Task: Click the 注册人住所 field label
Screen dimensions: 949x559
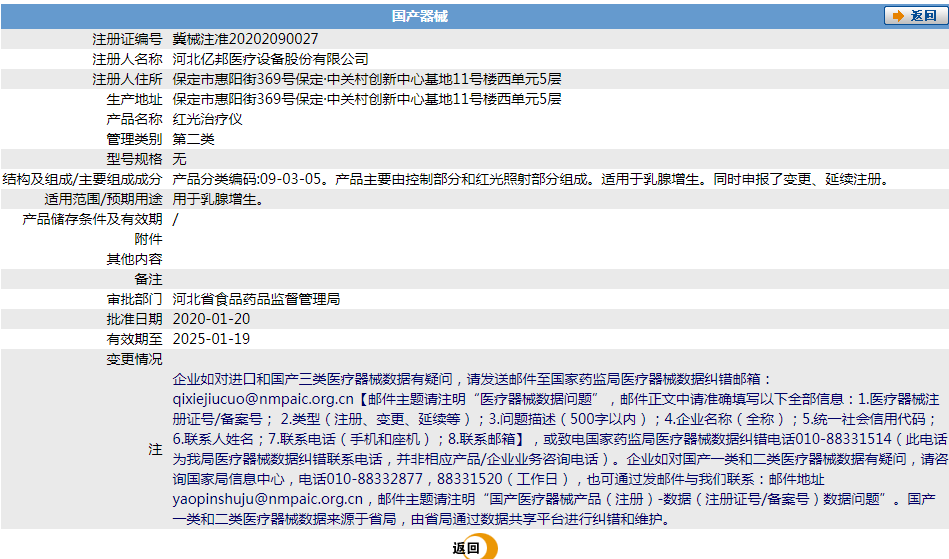Action: (x=127, y=79)
